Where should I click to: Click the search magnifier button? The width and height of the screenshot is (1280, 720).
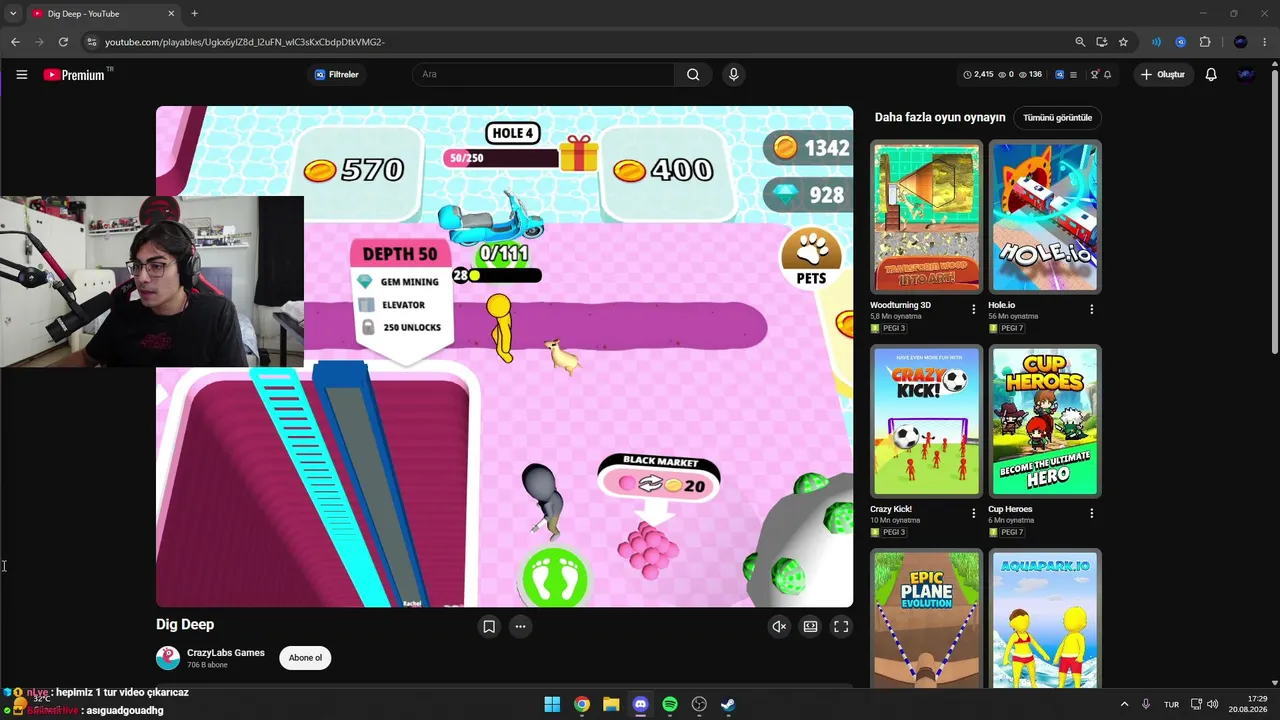click(693, 74)
